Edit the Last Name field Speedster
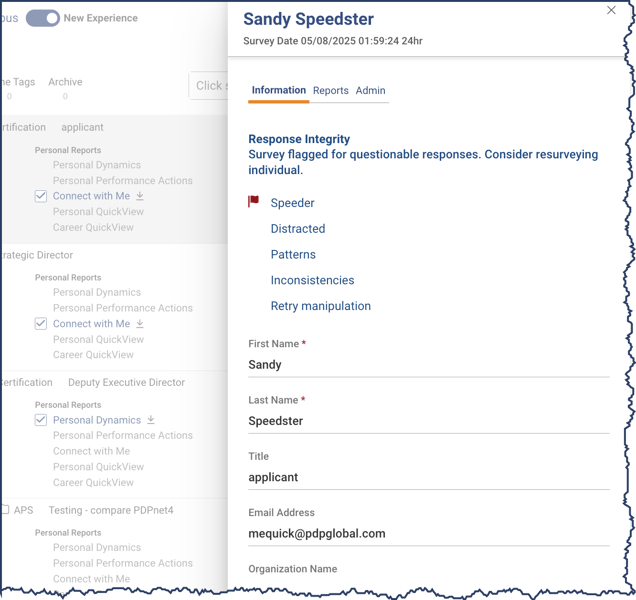Image resolution: width=636 pixels, height=600 pixels. coord(429,421)
